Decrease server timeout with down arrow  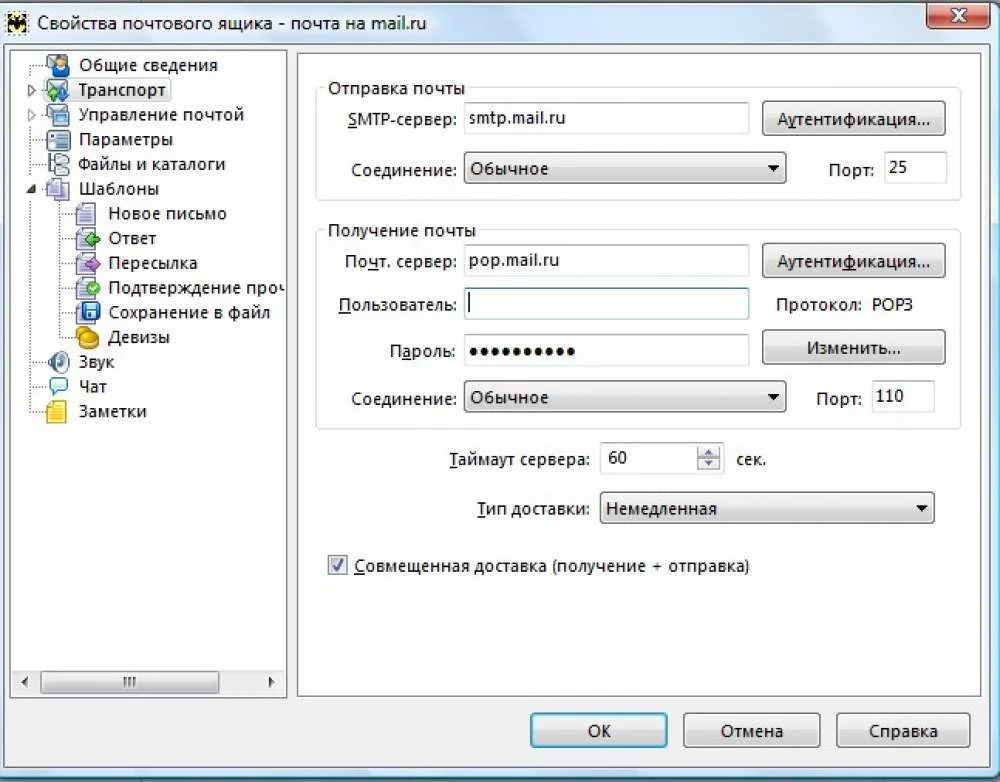pos(709,464)
